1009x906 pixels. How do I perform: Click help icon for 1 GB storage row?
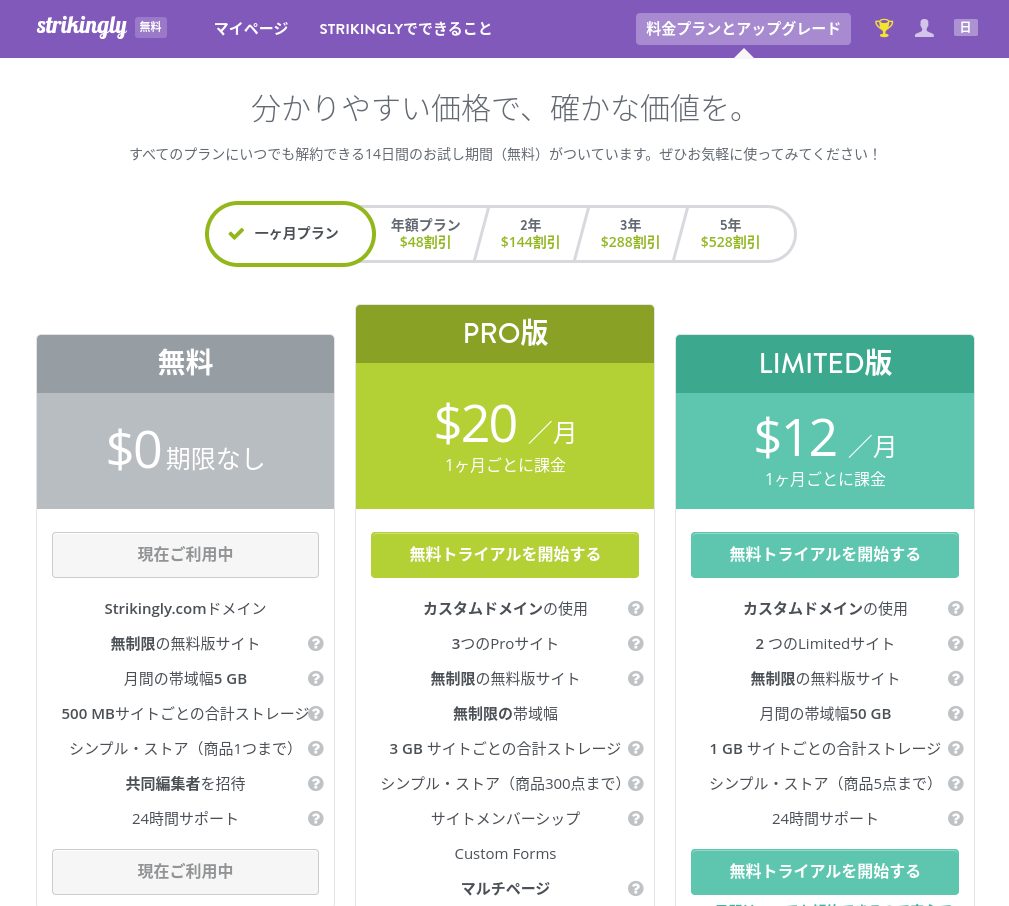(956, 748)
